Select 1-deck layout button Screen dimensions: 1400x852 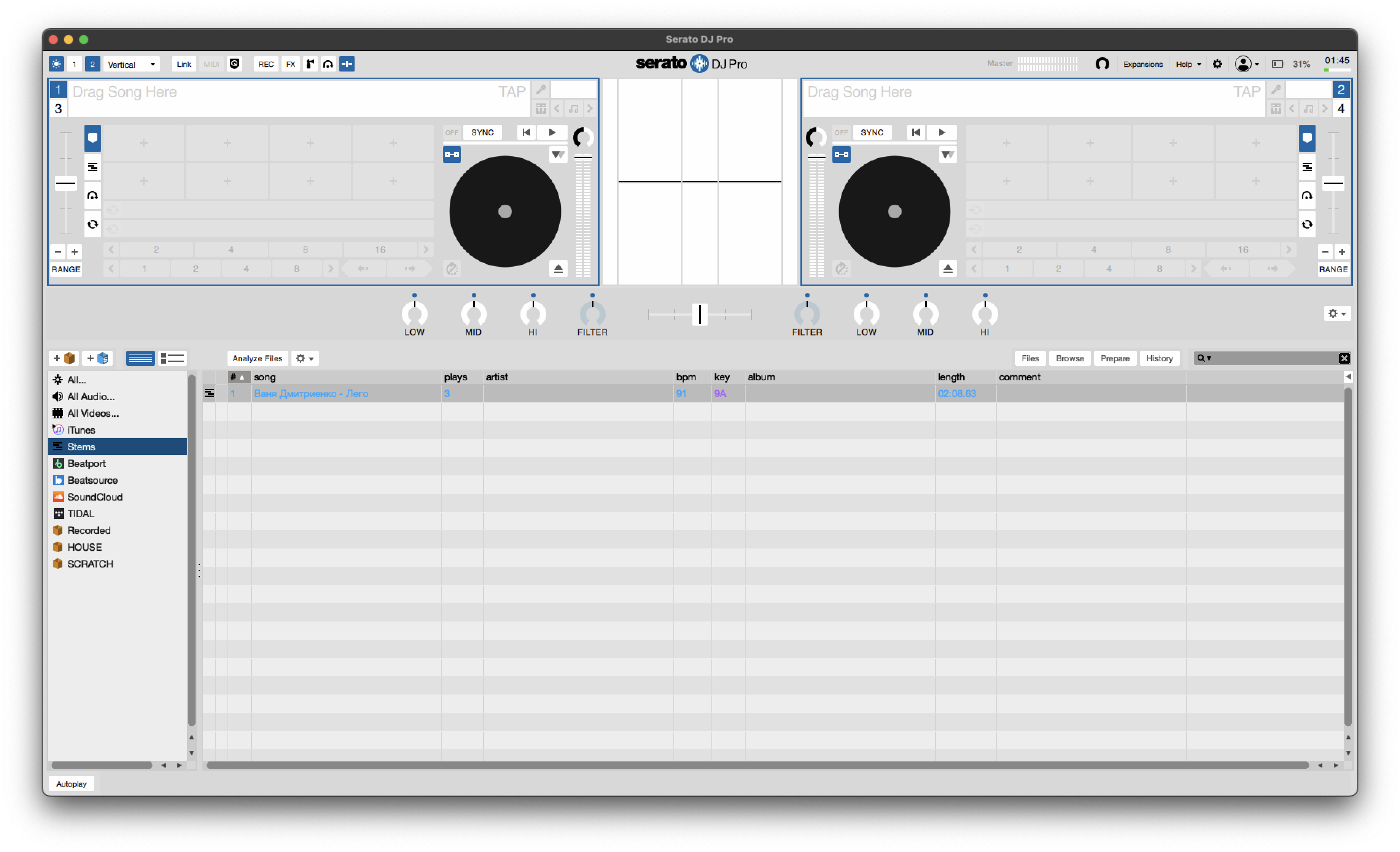74,64
